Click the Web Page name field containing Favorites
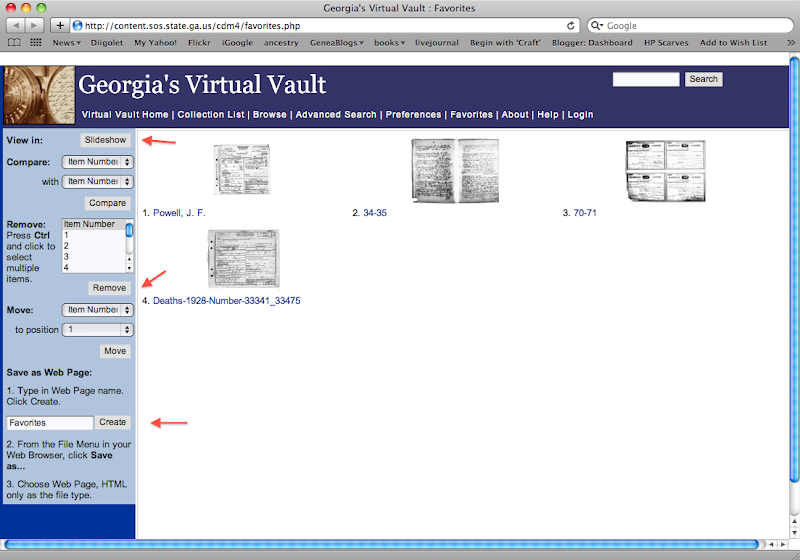 49,423
